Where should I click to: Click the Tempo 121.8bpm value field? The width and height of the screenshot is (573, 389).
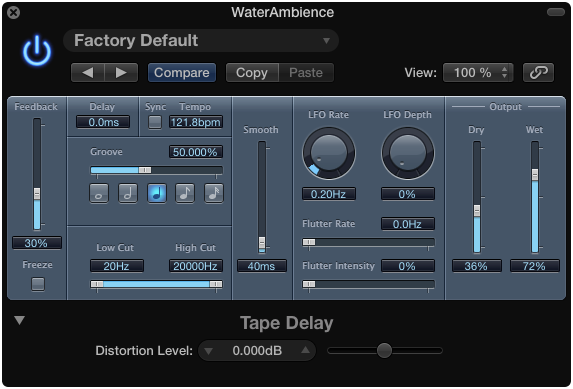[x=196, y=122]
